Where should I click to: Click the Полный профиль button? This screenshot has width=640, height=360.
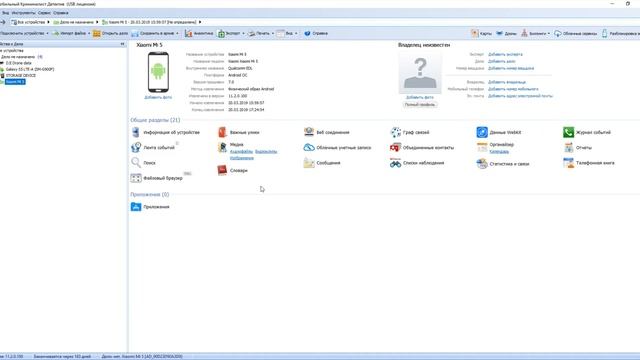420,104
